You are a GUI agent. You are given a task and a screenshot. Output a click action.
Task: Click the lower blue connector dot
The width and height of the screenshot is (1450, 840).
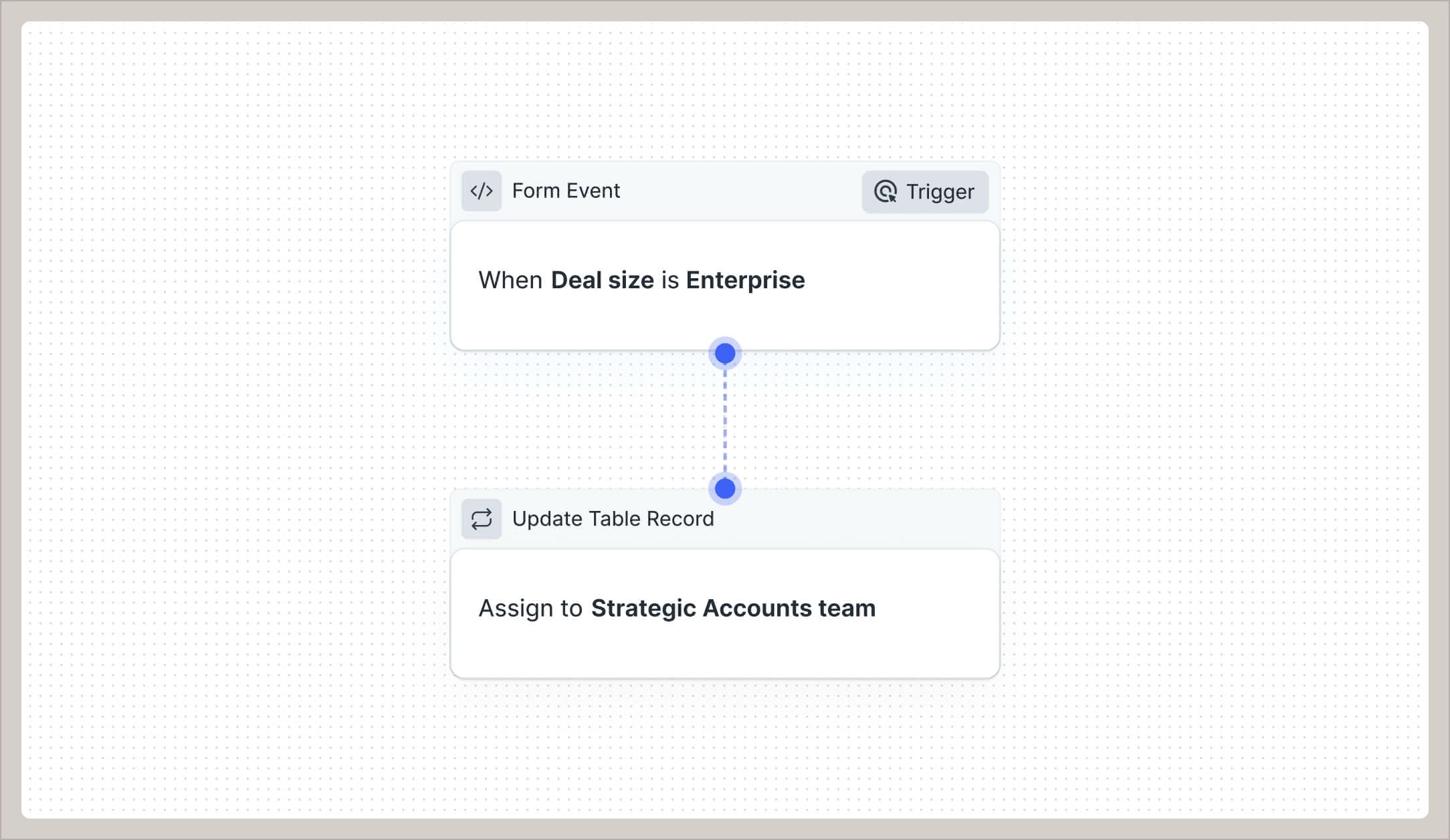point(724,489)
